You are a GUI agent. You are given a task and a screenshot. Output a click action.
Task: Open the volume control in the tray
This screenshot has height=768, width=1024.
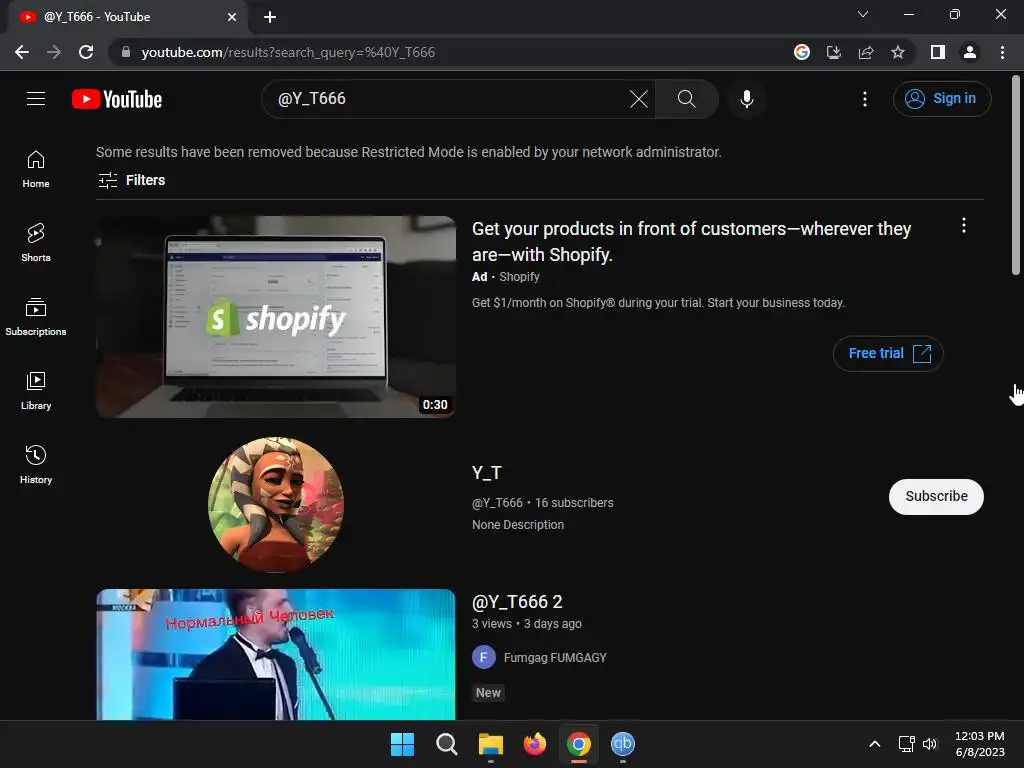(x=930, y=744)
